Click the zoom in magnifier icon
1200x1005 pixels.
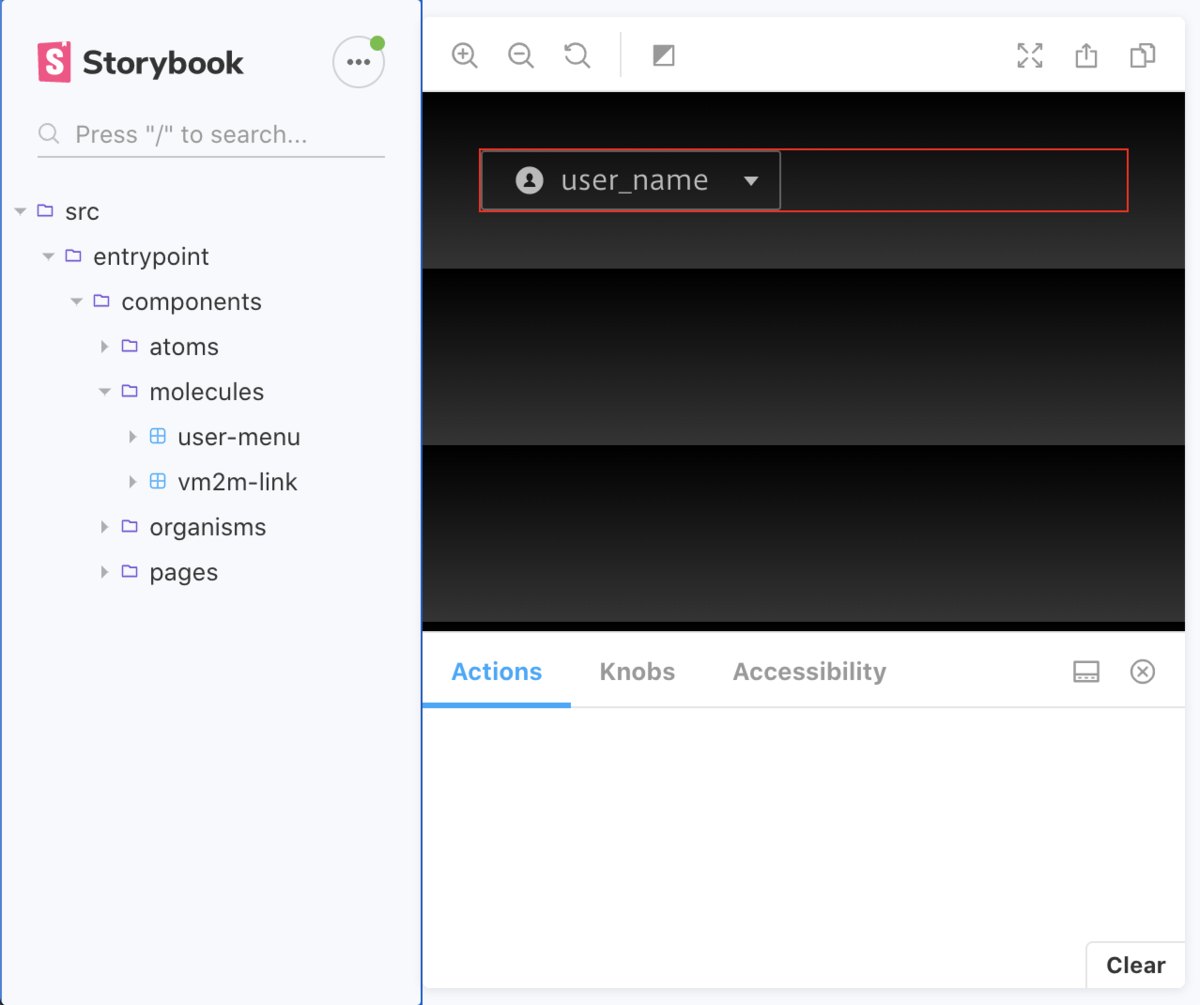coord(464,55)
